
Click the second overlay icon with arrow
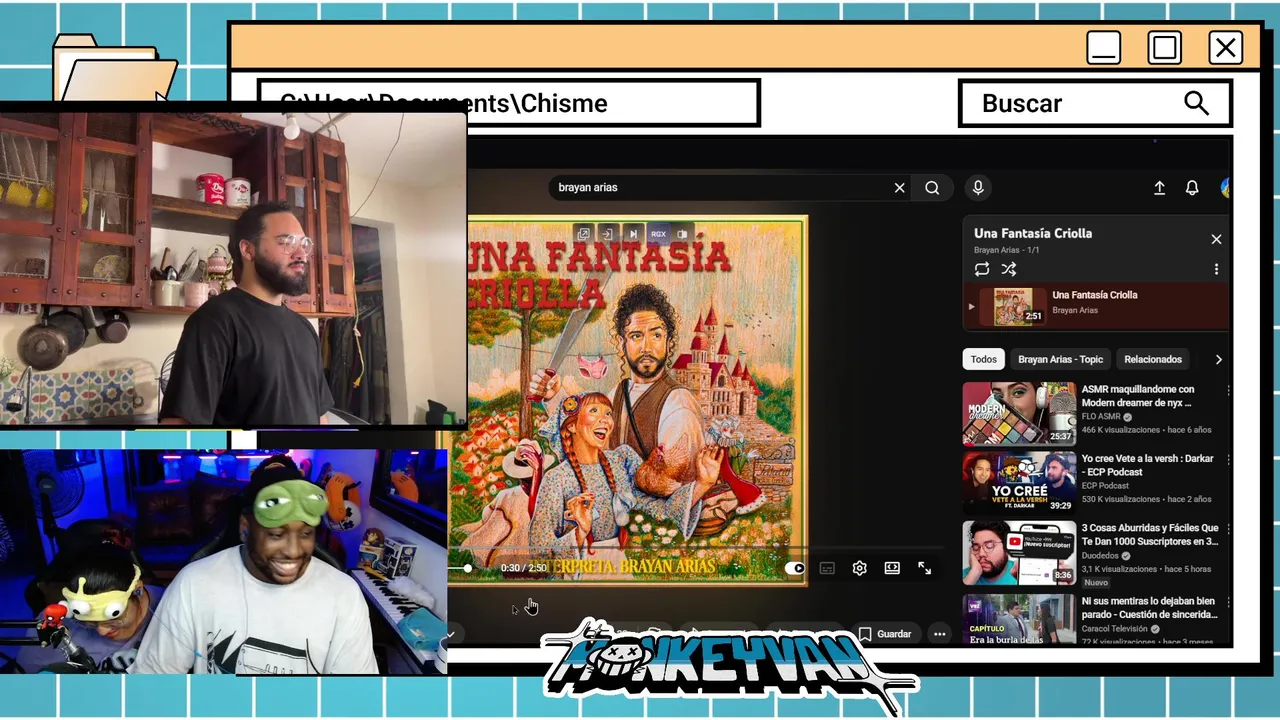607,234
